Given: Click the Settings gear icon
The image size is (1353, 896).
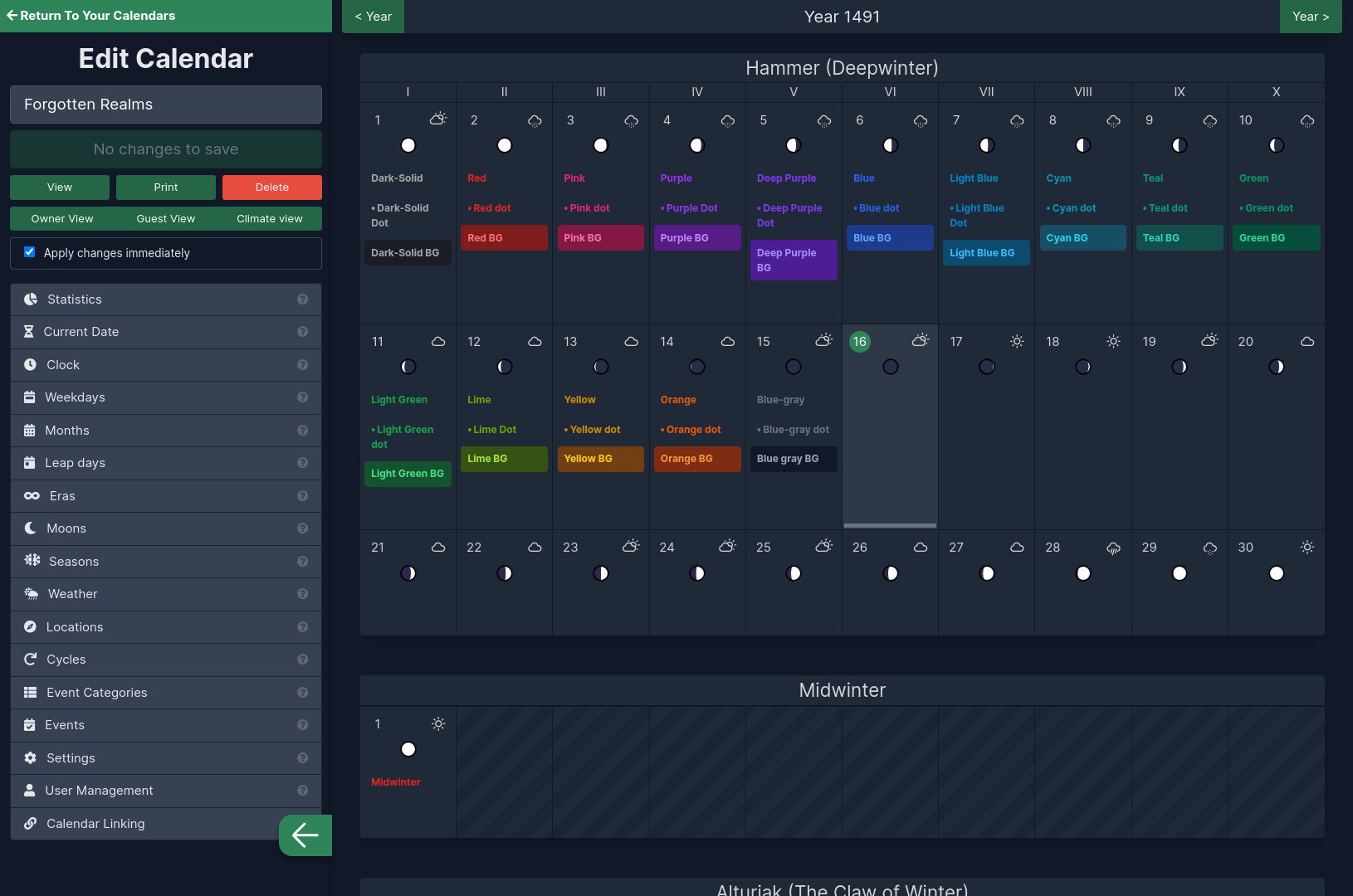Looking at the screenshot, I should 31,757.
